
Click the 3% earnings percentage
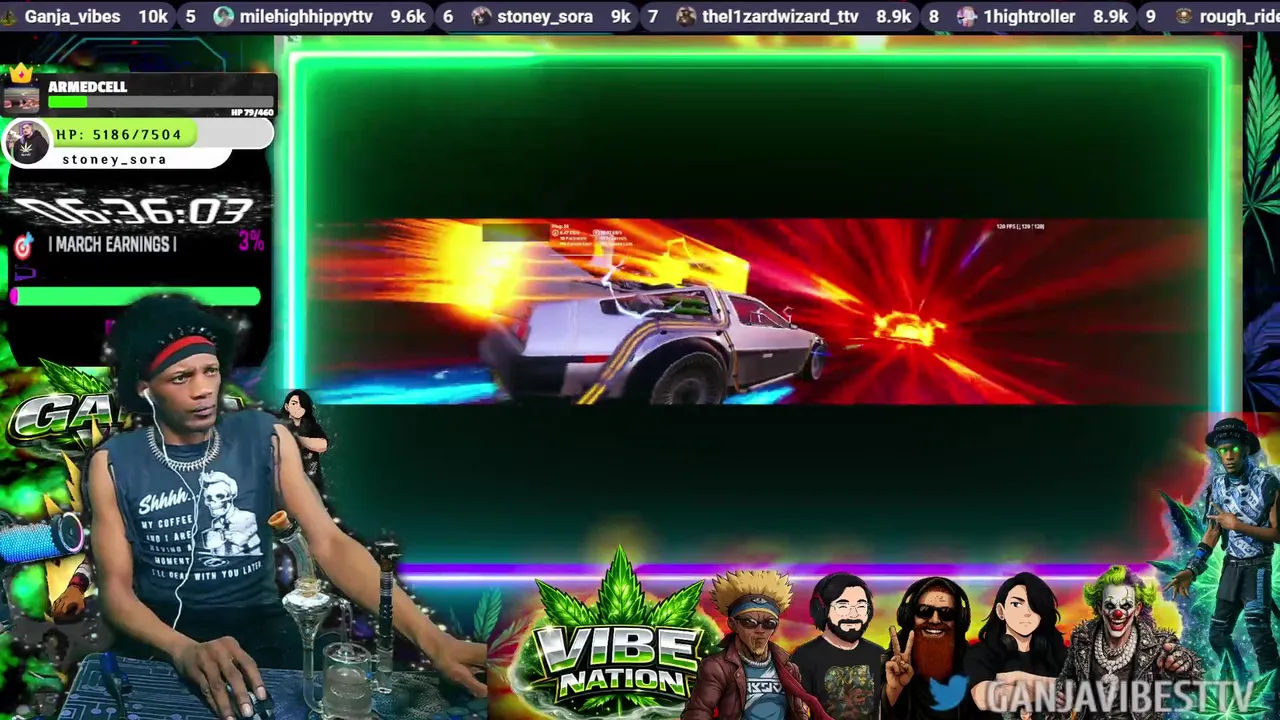coord(251,241)
